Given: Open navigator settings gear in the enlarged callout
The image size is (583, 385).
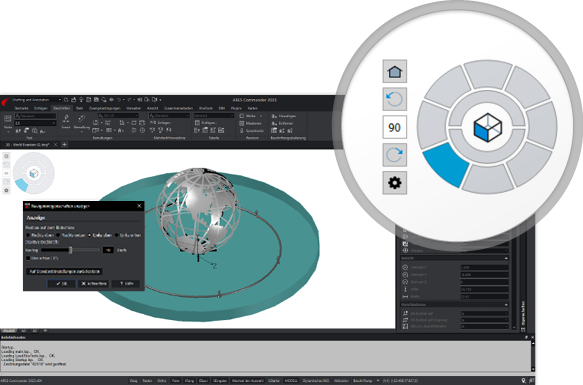Looking at the screenshot, I should [394, 183].
